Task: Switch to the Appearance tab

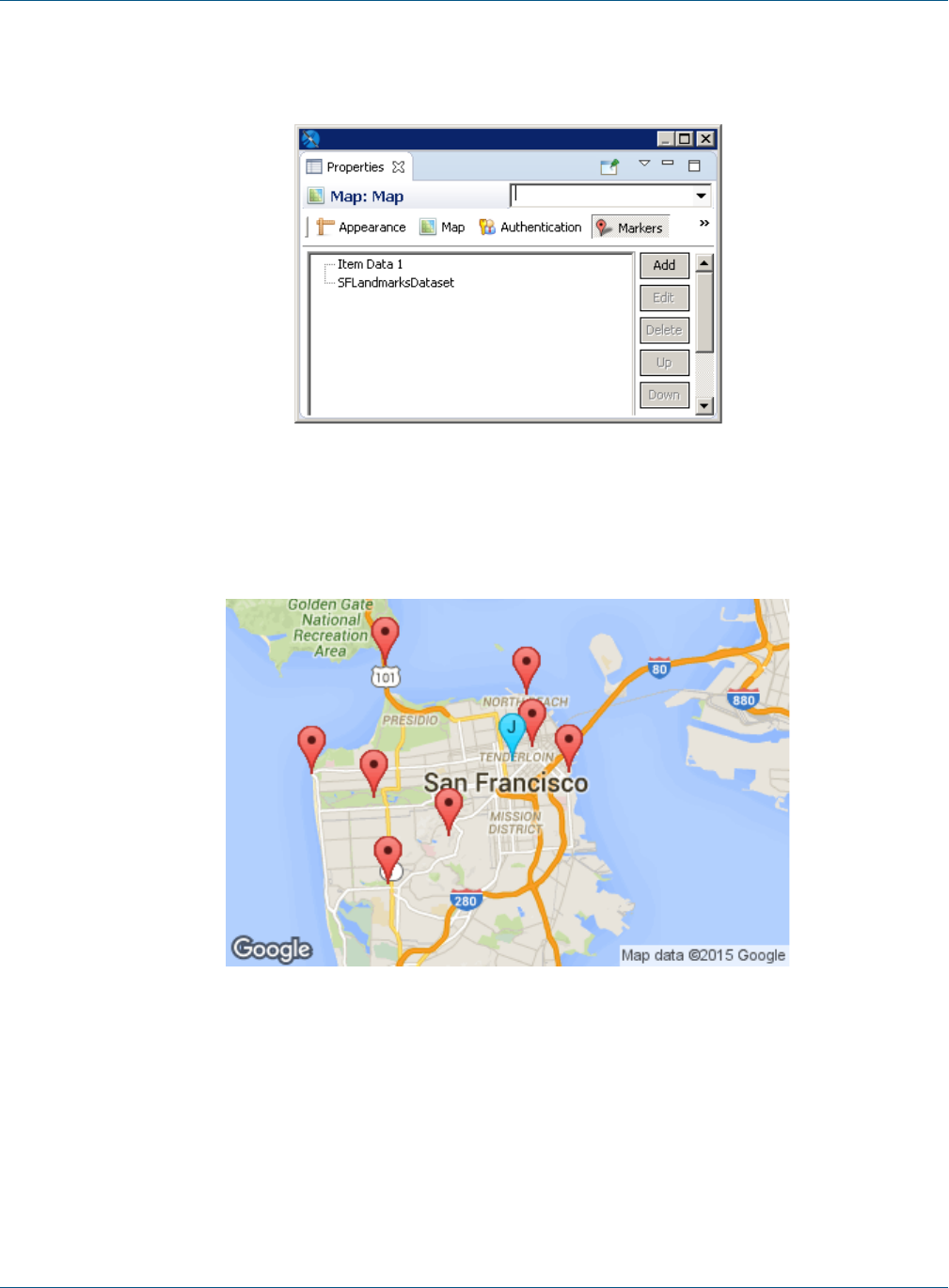Action: [x=362, y=228]
